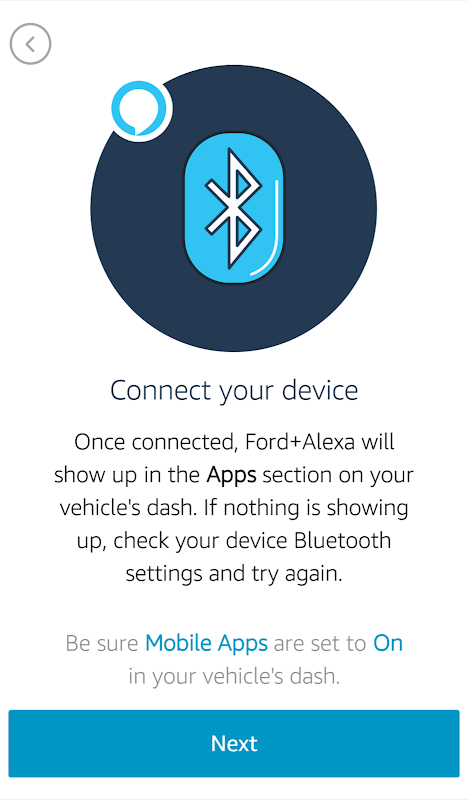This screenshot has height=800, width=468.
Task: Select the bold 'Apps' word
Action: point(231,476)
